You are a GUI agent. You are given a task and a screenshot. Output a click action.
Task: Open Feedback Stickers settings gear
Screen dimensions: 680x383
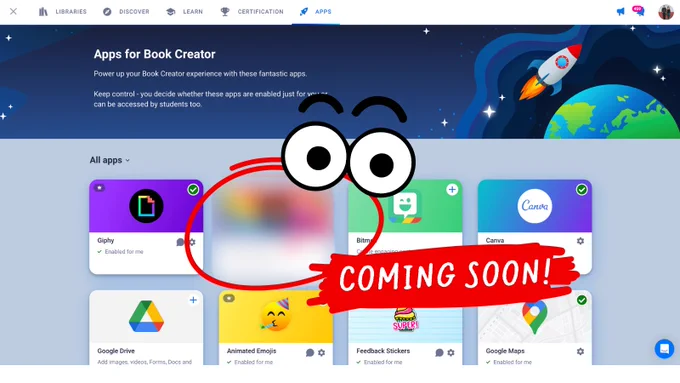[451, 353]
